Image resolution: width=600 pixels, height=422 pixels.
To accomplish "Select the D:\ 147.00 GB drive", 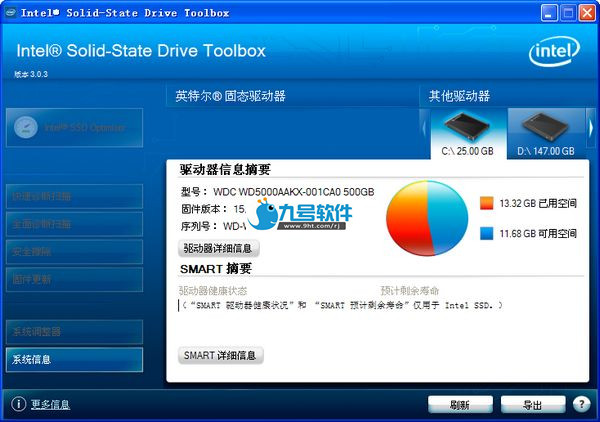I will [x=546, y=134].
